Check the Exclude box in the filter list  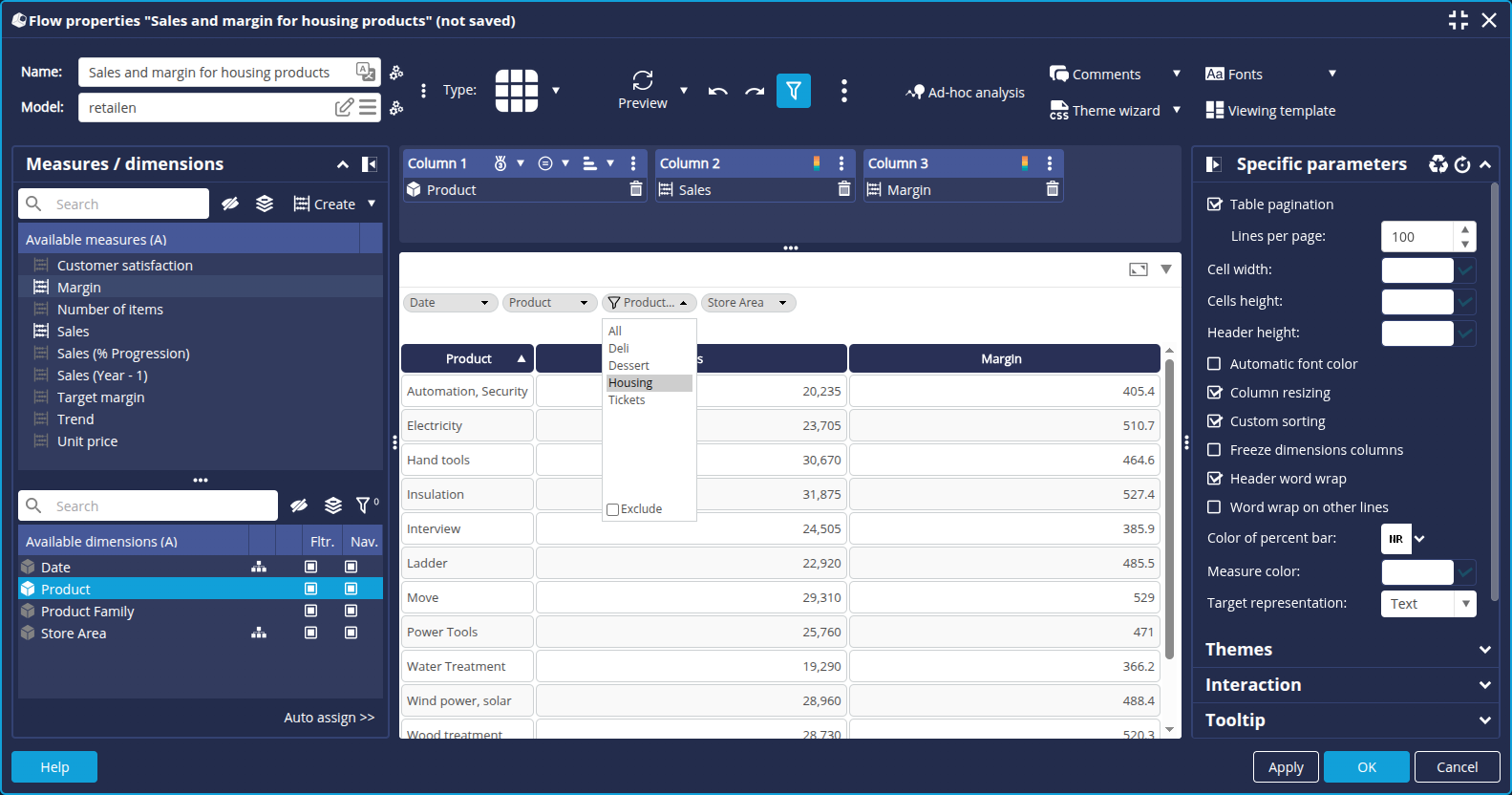pos(613,509)
